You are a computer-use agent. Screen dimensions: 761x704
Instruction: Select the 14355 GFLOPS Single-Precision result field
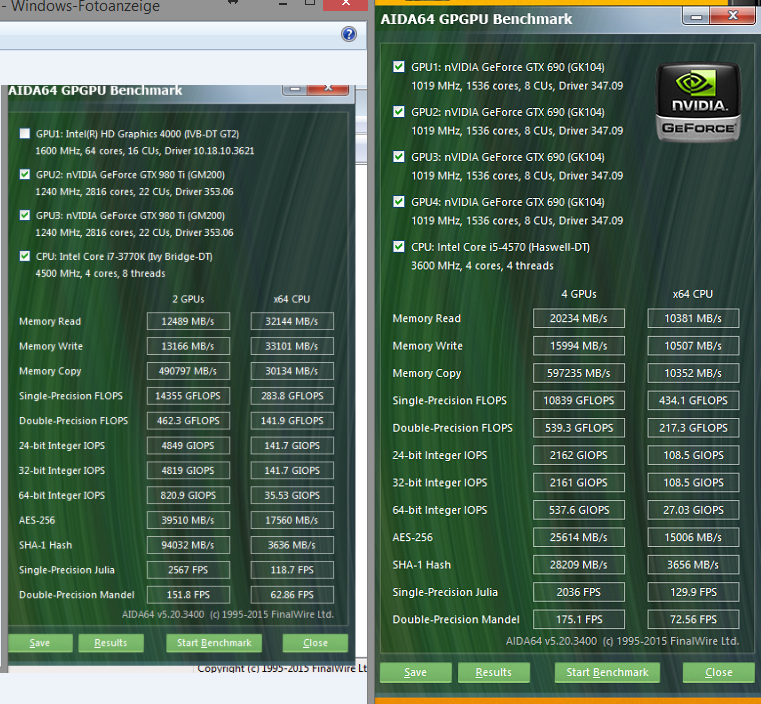[x=188, y=396]
